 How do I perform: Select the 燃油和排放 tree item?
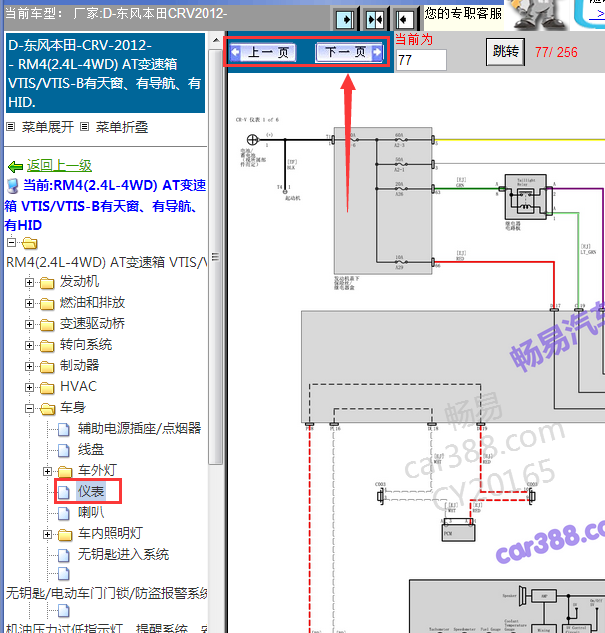click(x=92, y=302)
